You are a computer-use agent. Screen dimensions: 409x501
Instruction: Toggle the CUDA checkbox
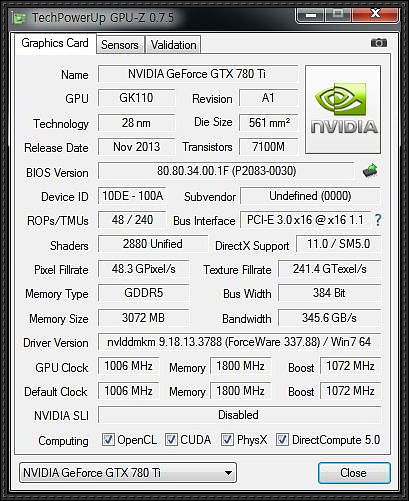coord(171,440)
